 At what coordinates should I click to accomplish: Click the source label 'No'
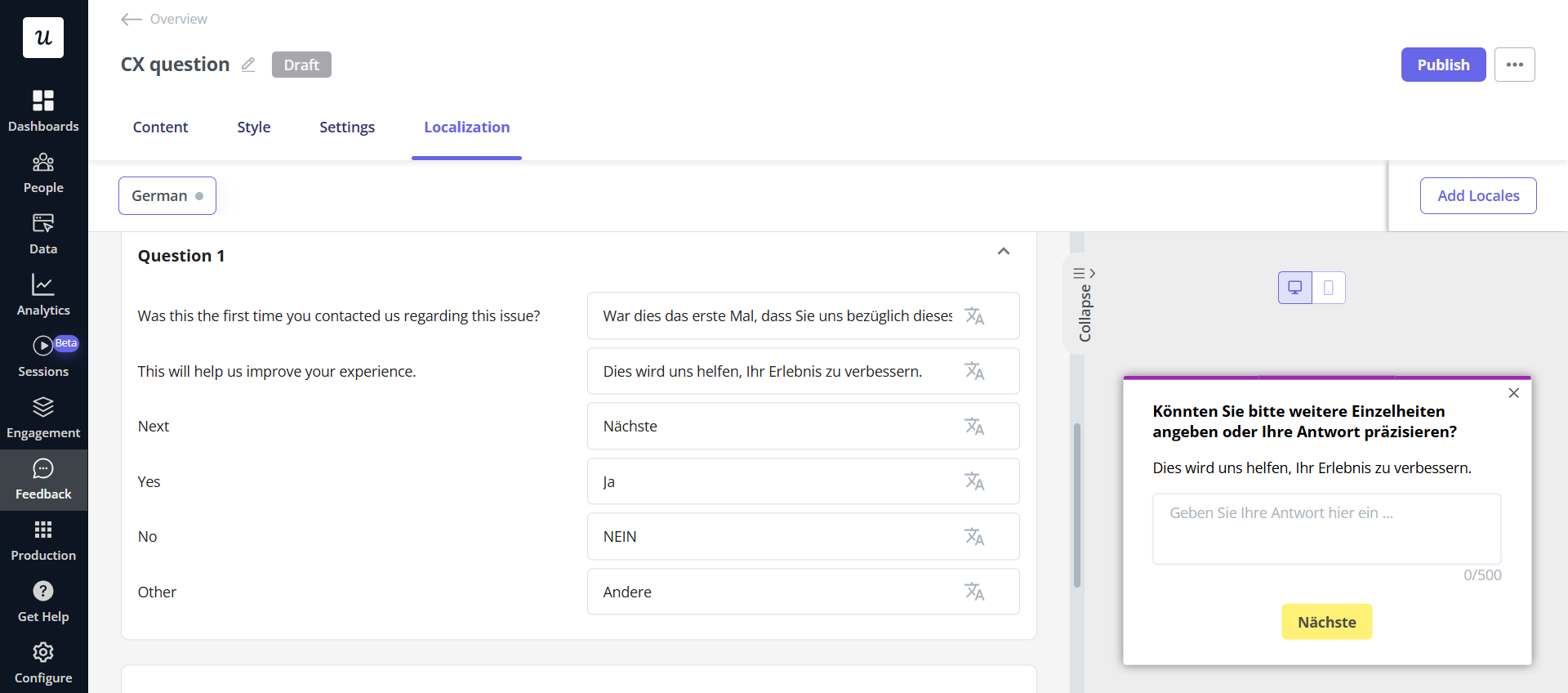(147, 536)
